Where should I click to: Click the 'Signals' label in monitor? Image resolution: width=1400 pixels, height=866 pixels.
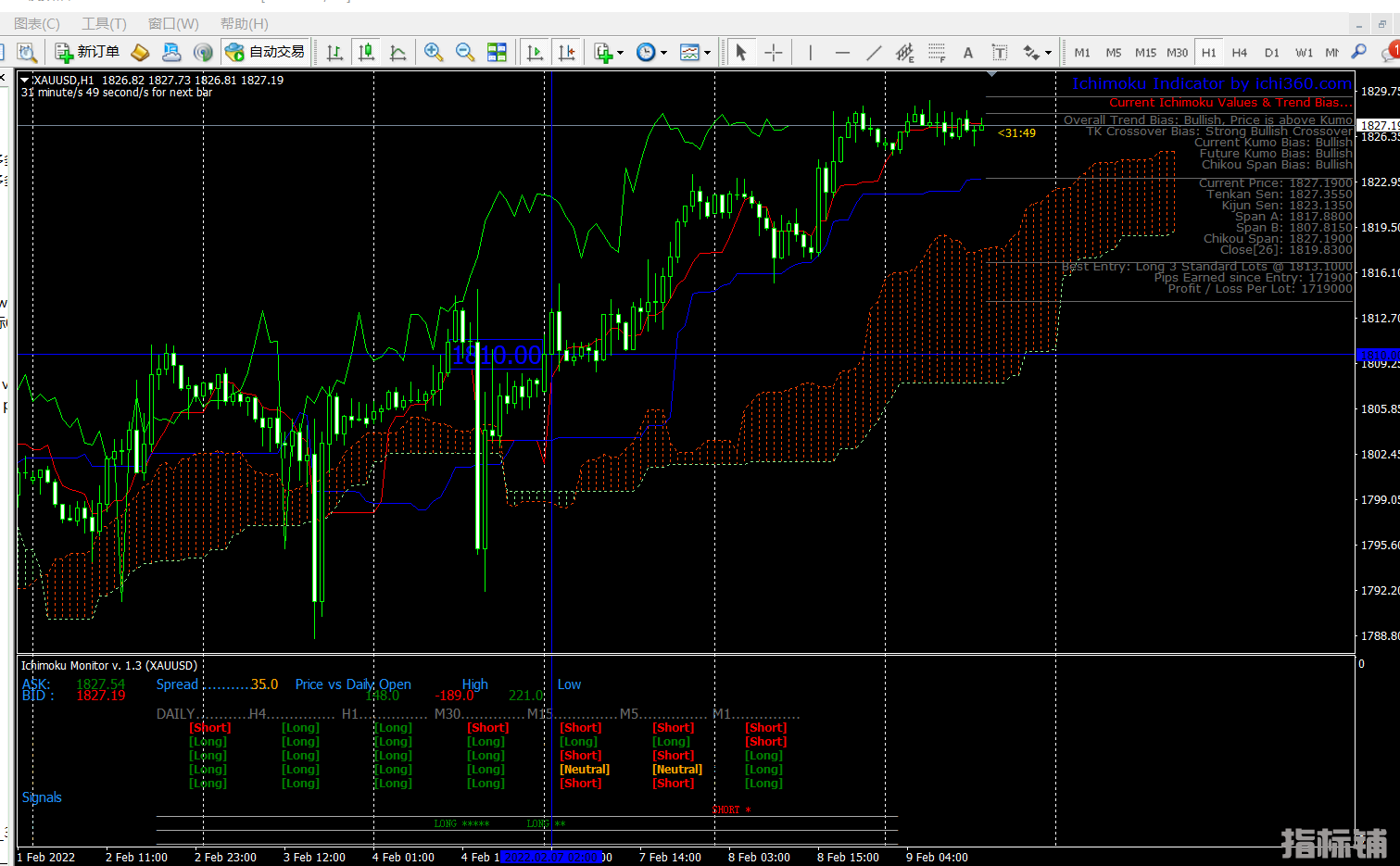(x=42, y=797)
